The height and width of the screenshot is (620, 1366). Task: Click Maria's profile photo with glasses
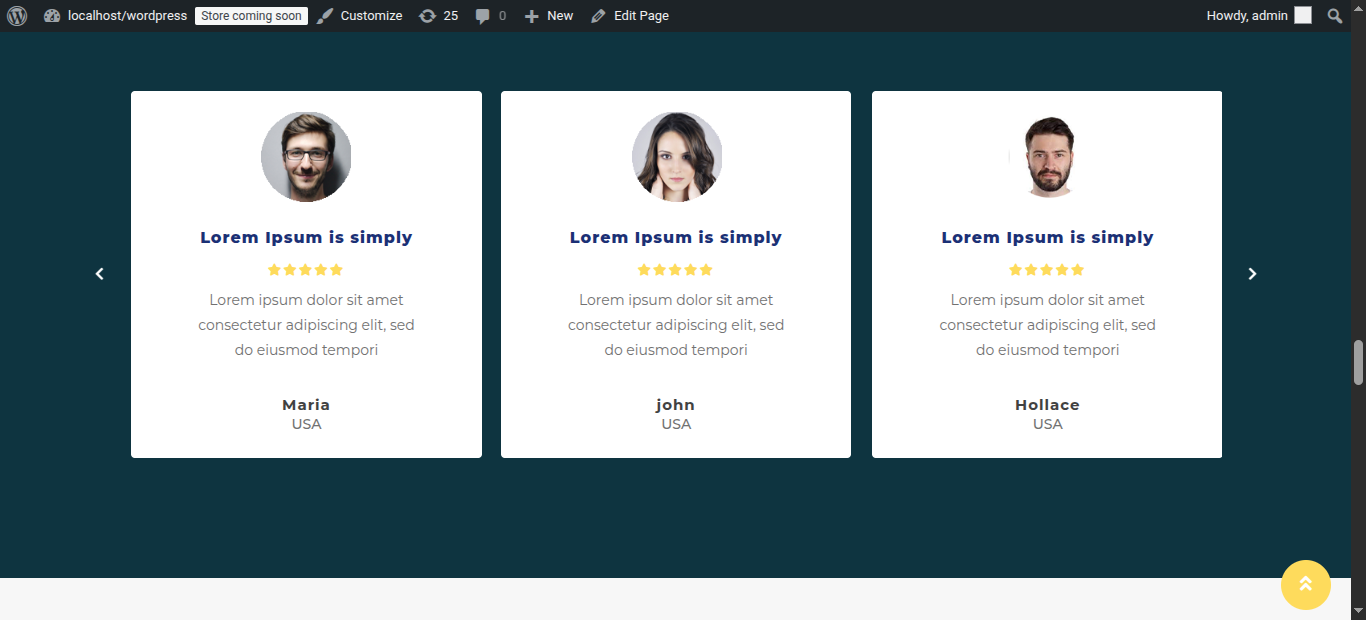[x=306, y=157]
